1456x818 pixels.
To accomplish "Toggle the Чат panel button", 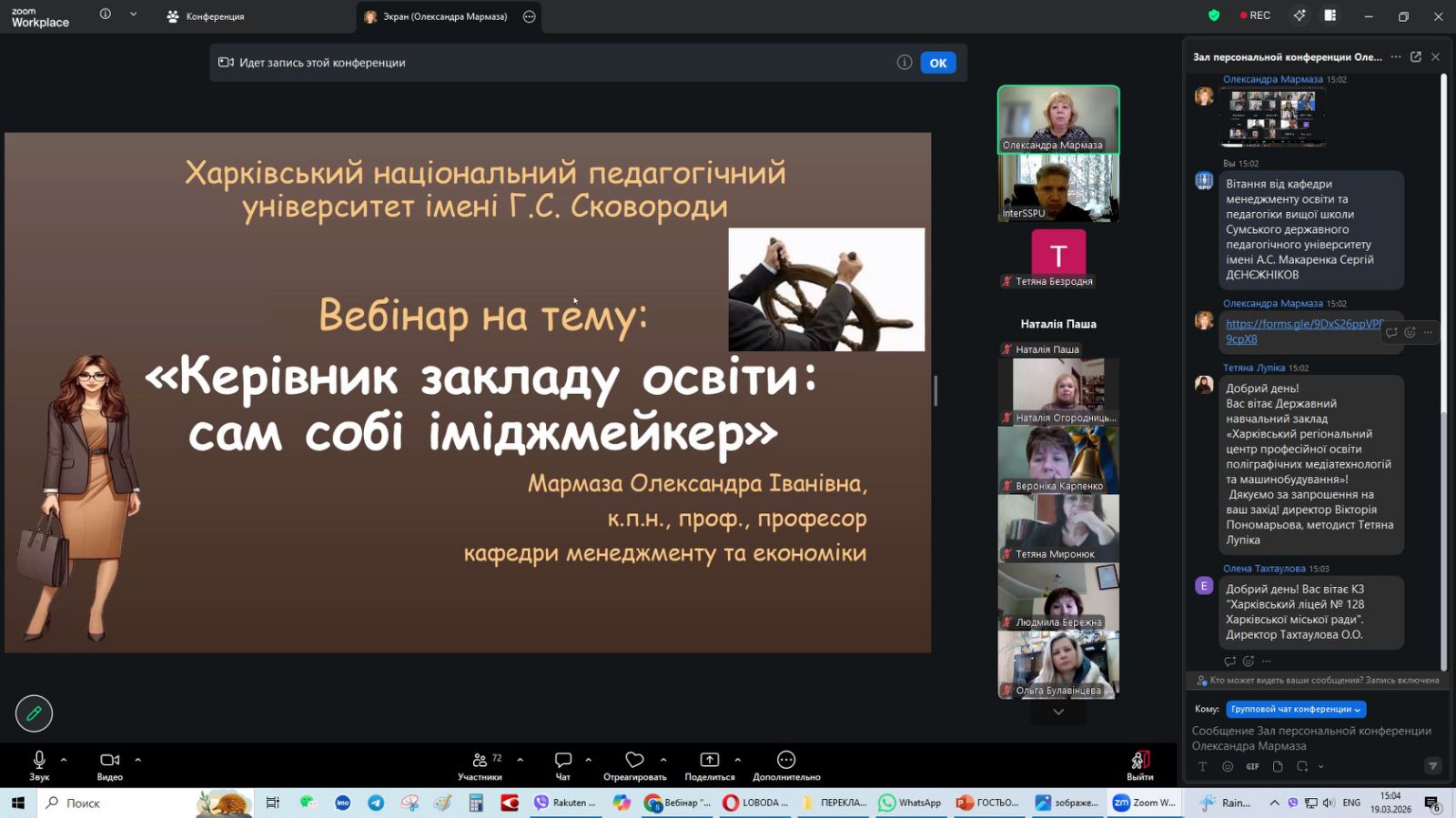I will pyautogui.click(x=563, y=761).
